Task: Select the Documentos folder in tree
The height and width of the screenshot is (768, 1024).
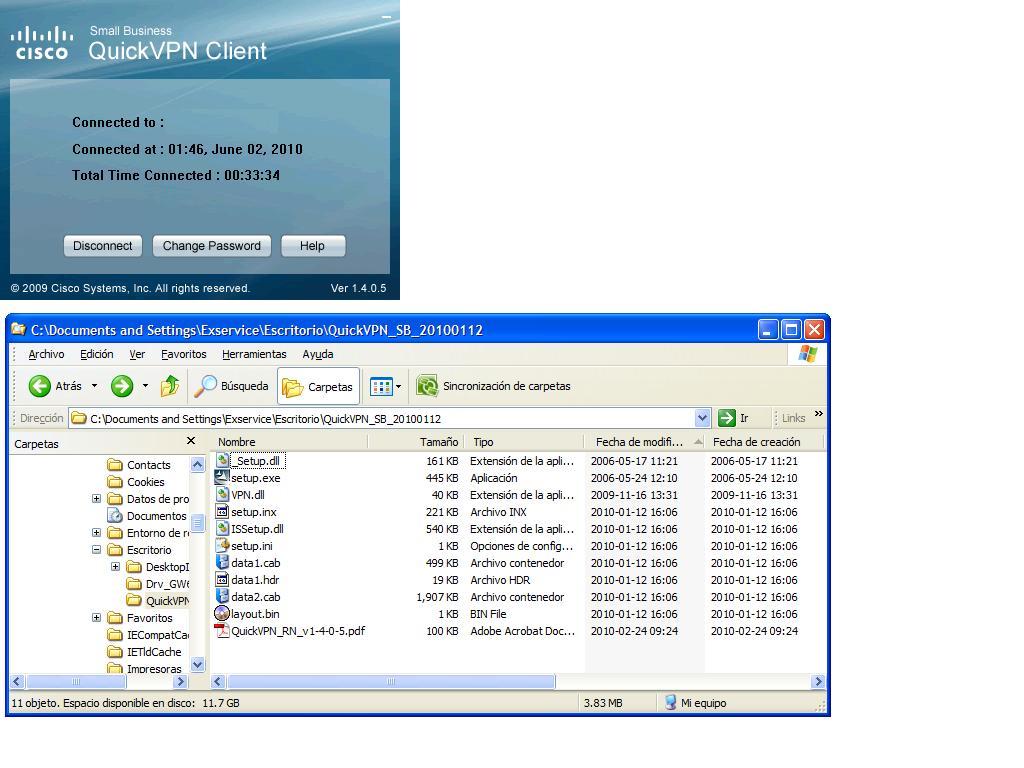Action: point(147,516)
